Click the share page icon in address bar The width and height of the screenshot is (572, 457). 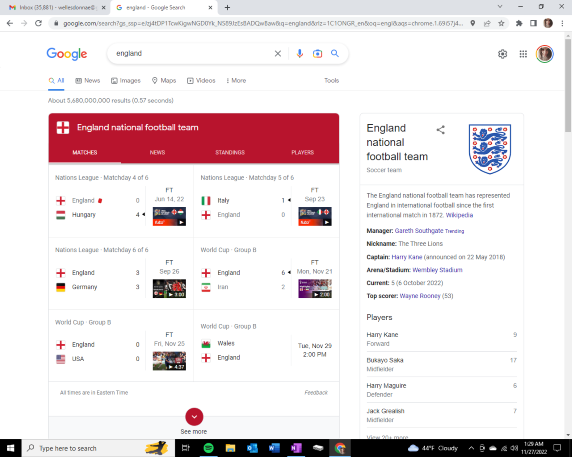pyautogui.click(x=487, y=23)
